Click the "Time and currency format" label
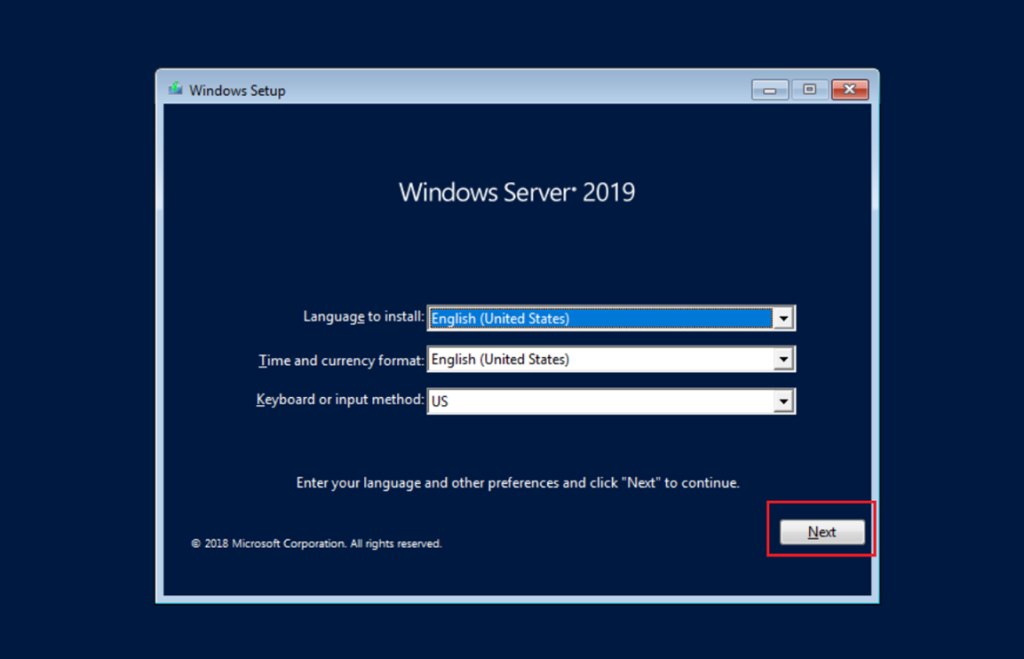This screenshot has width=1024, height=659. coord(342,359)
